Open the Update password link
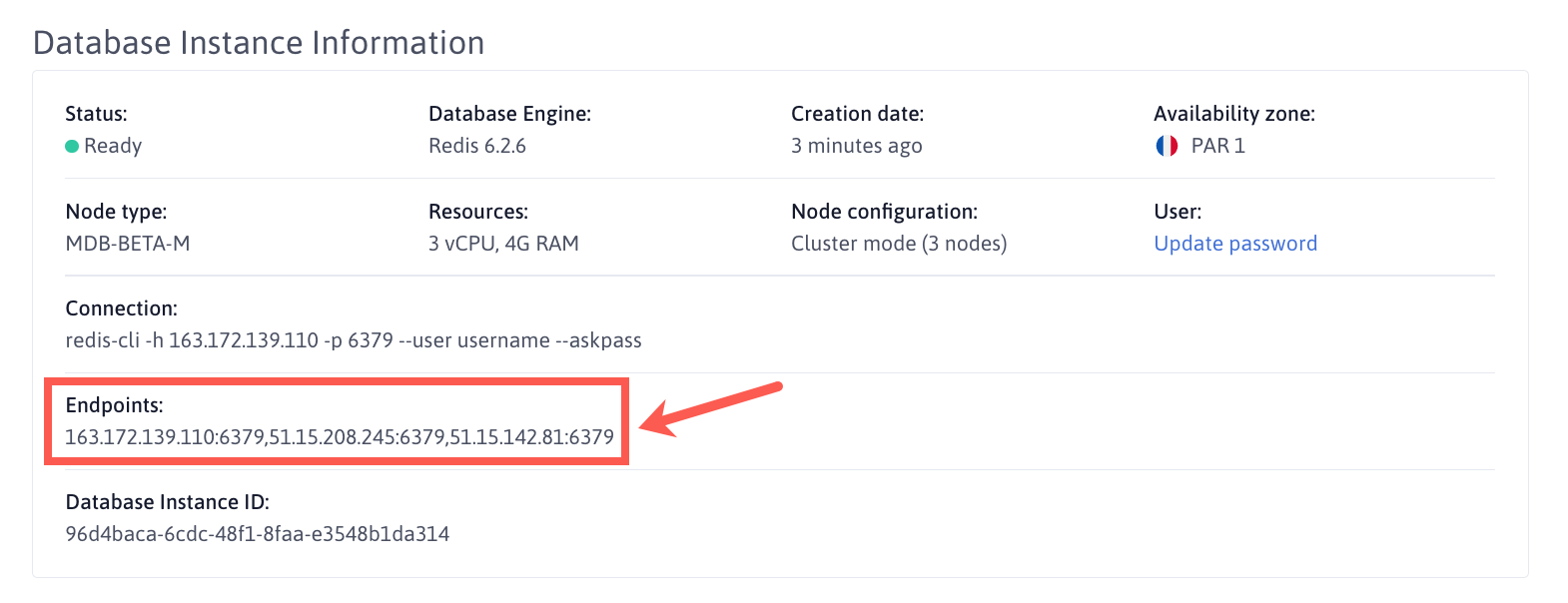Viewport: 1568px width, 603px height. [x=1235, y=244]
